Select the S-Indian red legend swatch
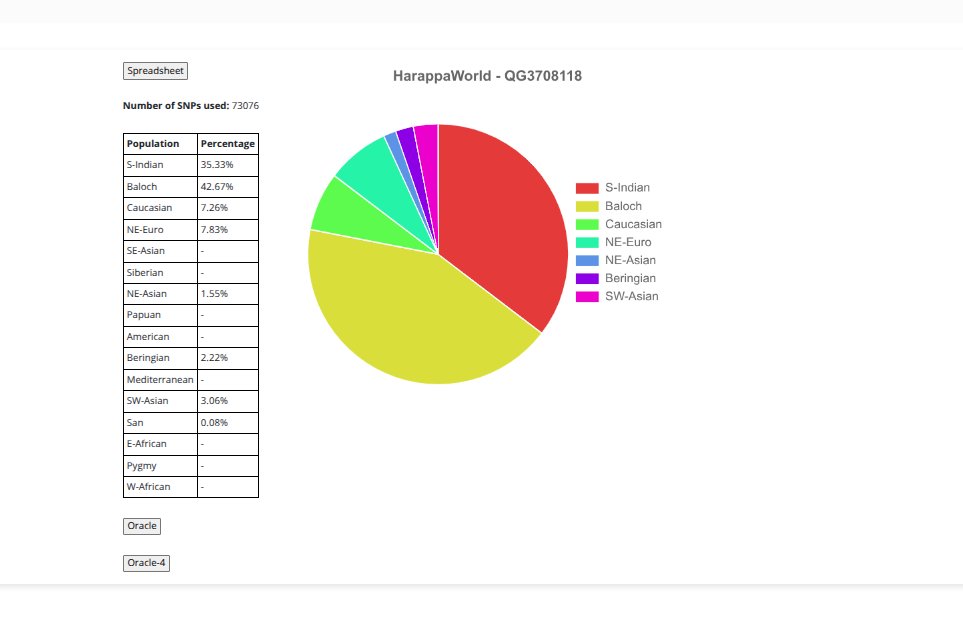The image size is (963, 621). tap(587, 188)
